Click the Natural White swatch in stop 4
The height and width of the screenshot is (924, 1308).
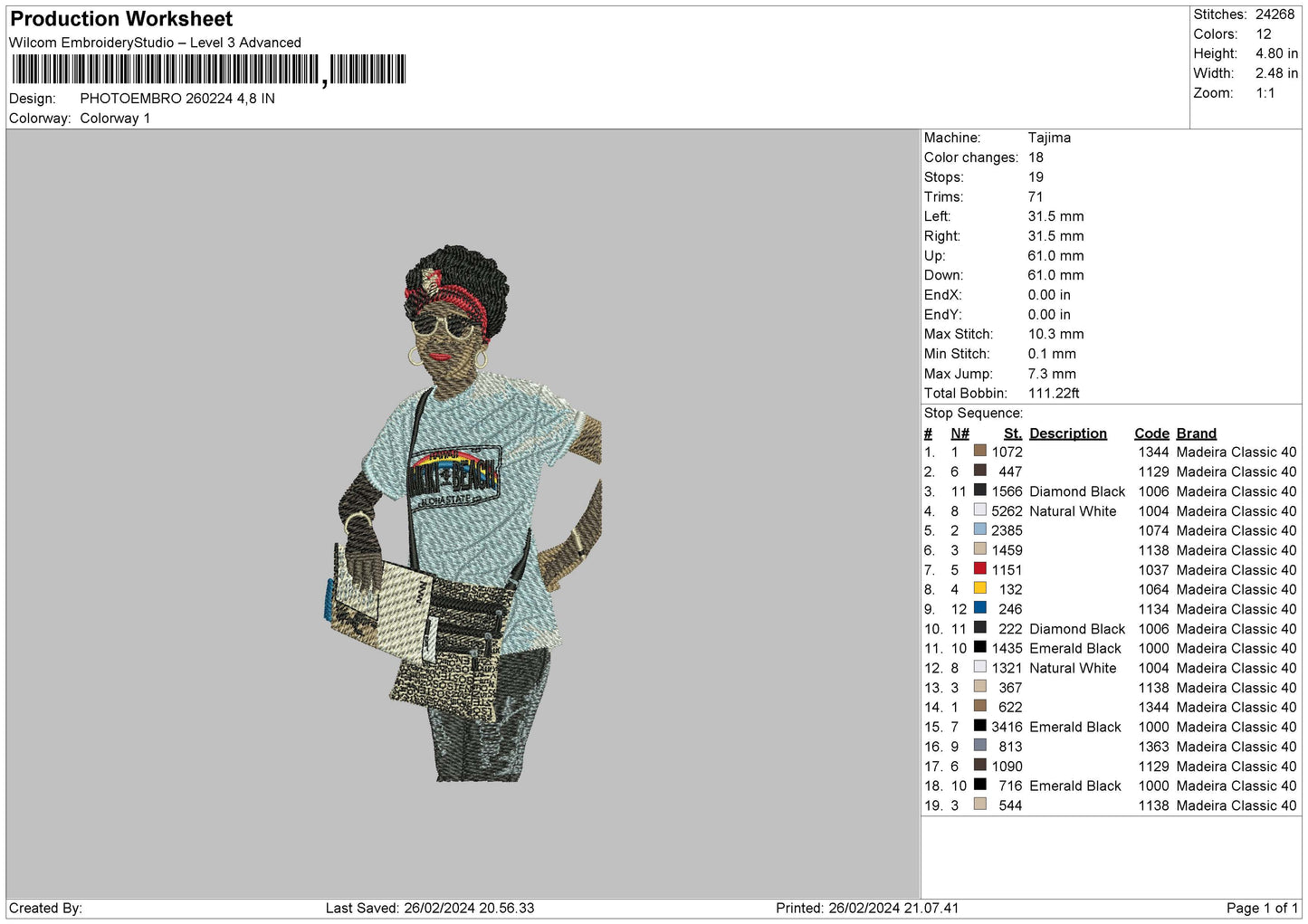tap(979, 510)
